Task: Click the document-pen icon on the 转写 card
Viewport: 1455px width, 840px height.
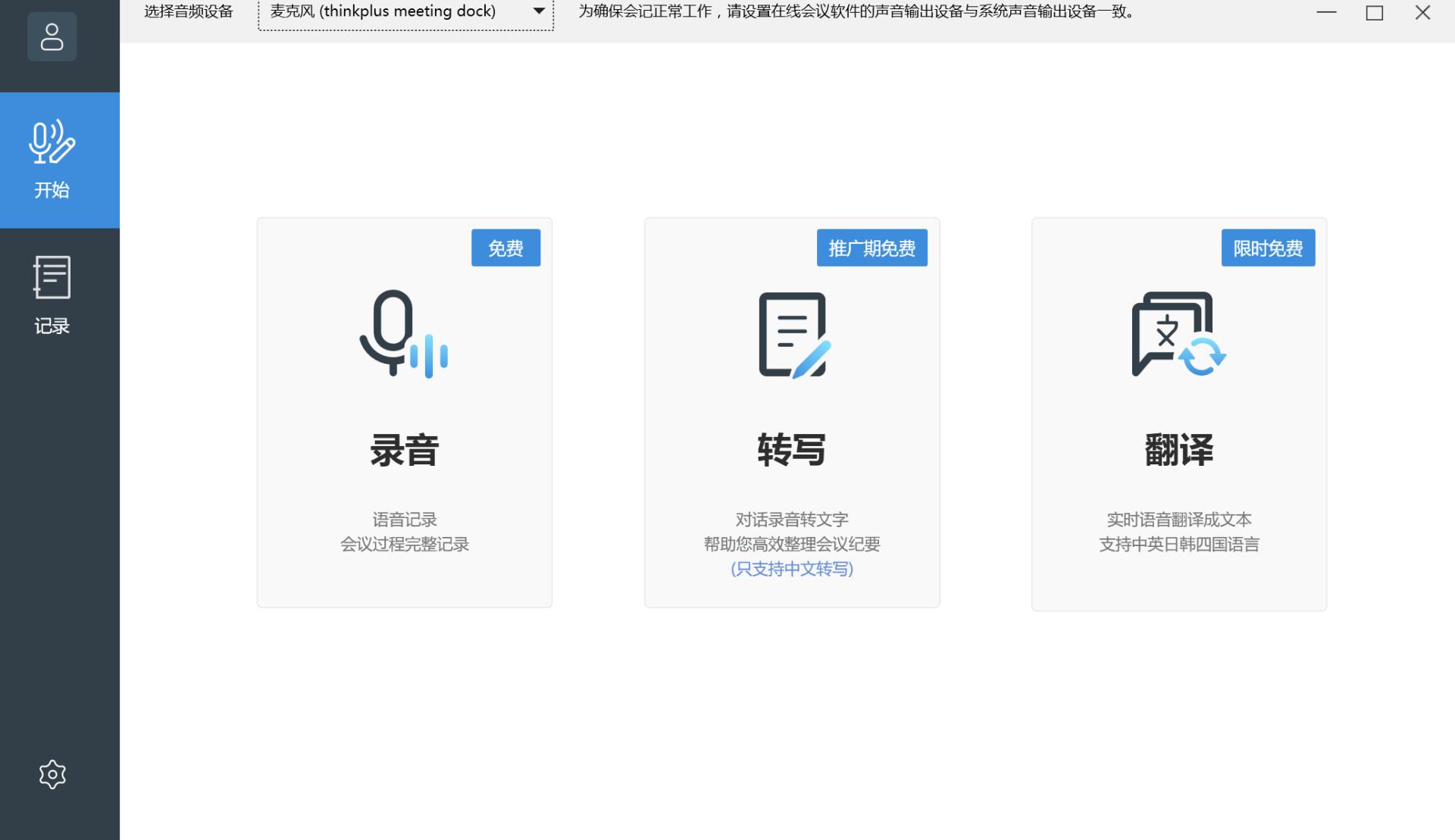Action: tap(791, 336)
